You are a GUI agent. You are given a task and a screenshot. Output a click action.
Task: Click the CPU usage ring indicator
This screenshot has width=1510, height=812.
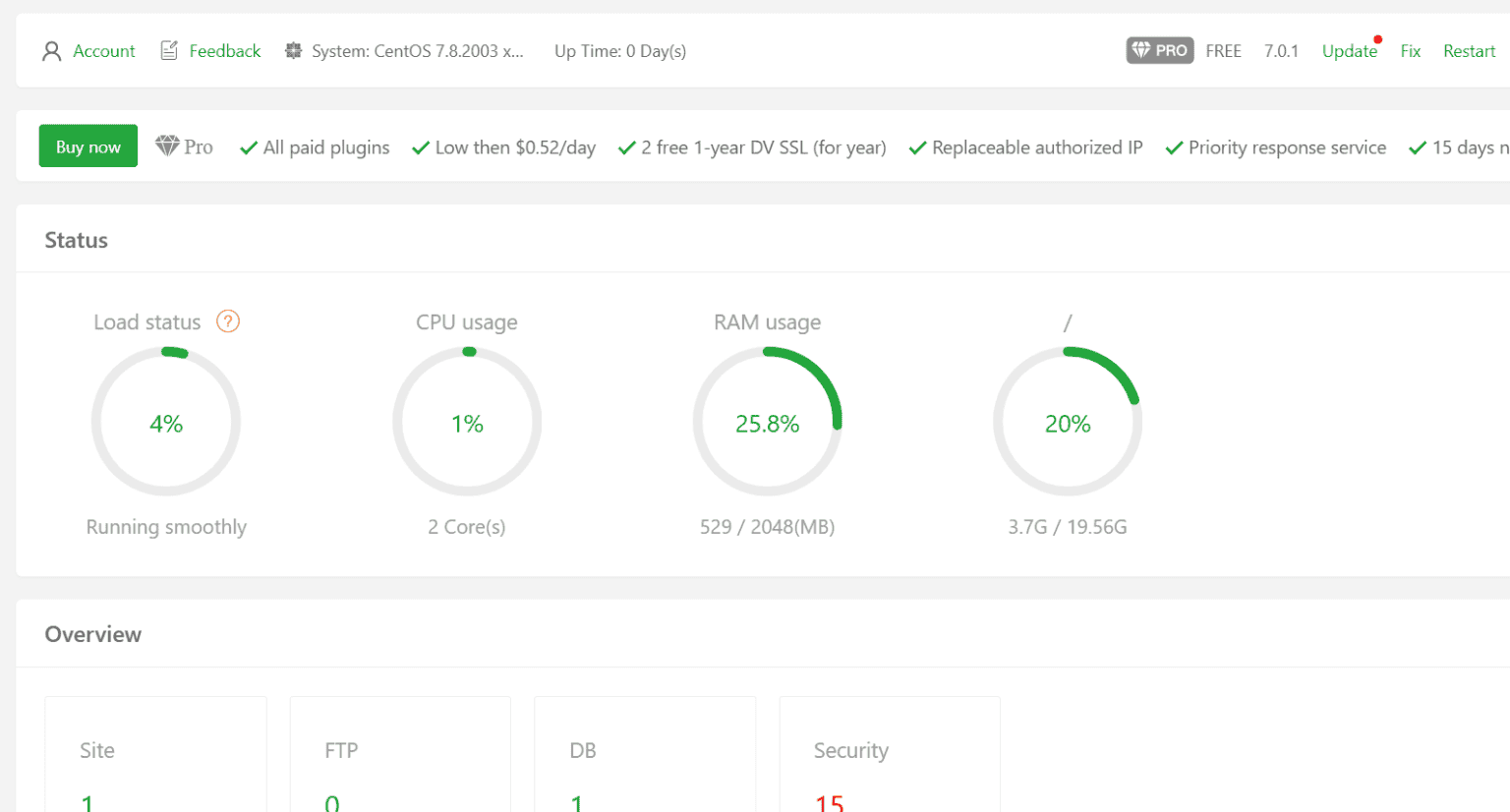coord(467,422)
